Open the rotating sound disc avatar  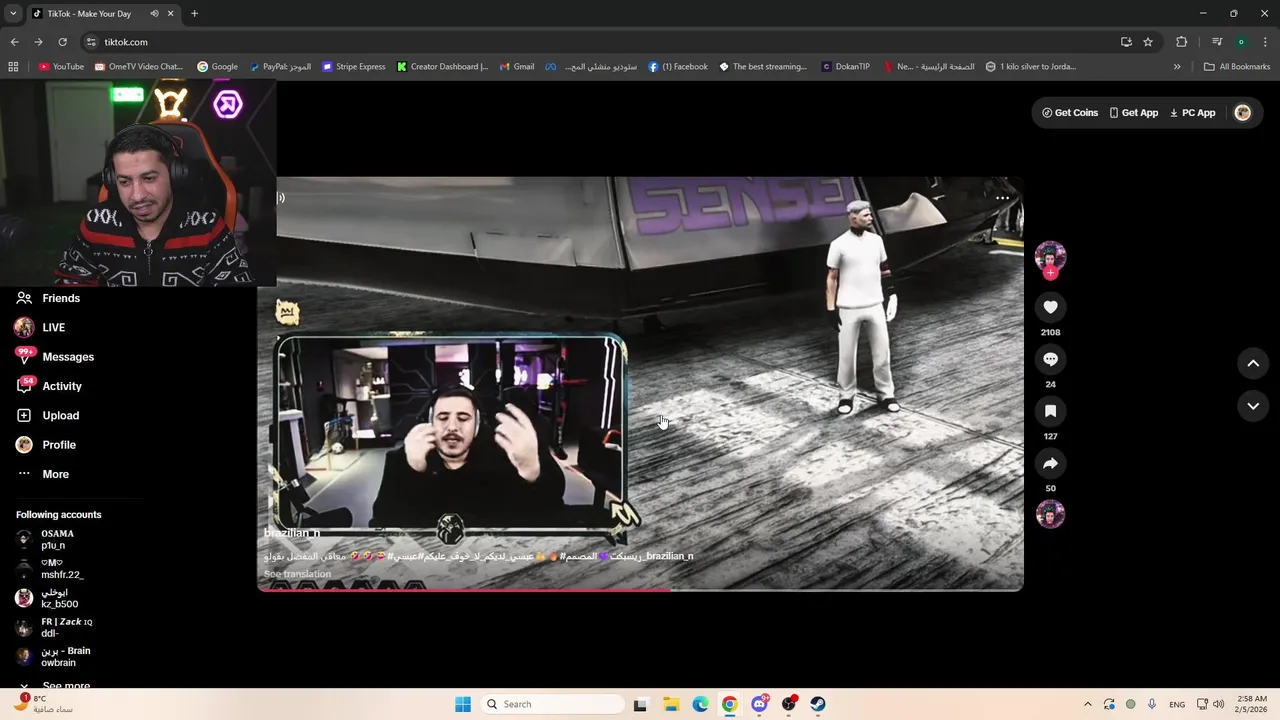point(1050,514)
